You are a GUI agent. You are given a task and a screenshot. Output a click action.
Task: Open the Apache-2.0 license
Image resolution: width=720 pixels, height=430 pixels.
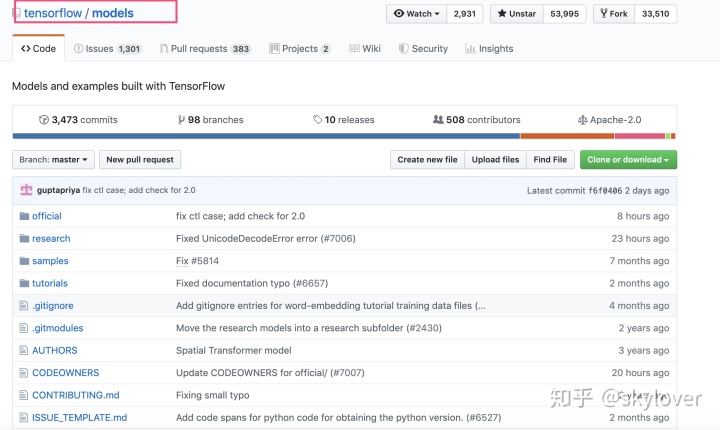[x=609, y=120]
